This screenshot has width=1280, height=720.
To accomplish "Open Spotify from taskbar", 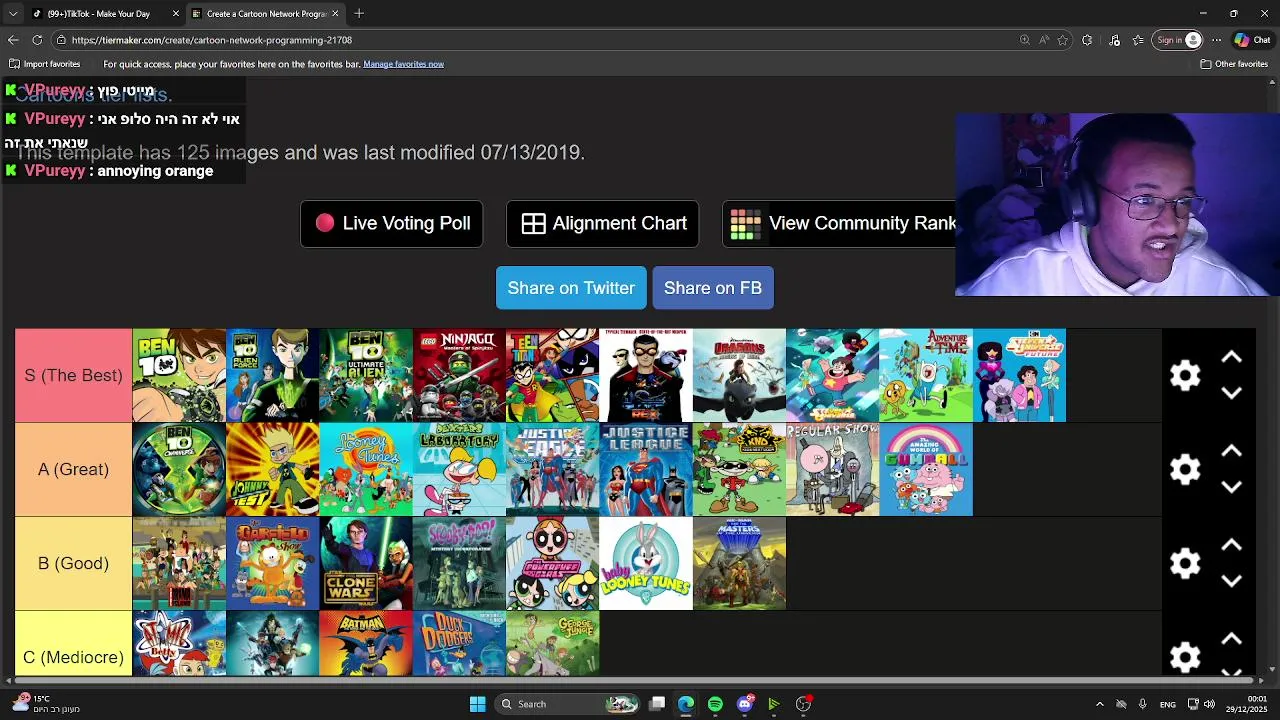I will point(715,704).
